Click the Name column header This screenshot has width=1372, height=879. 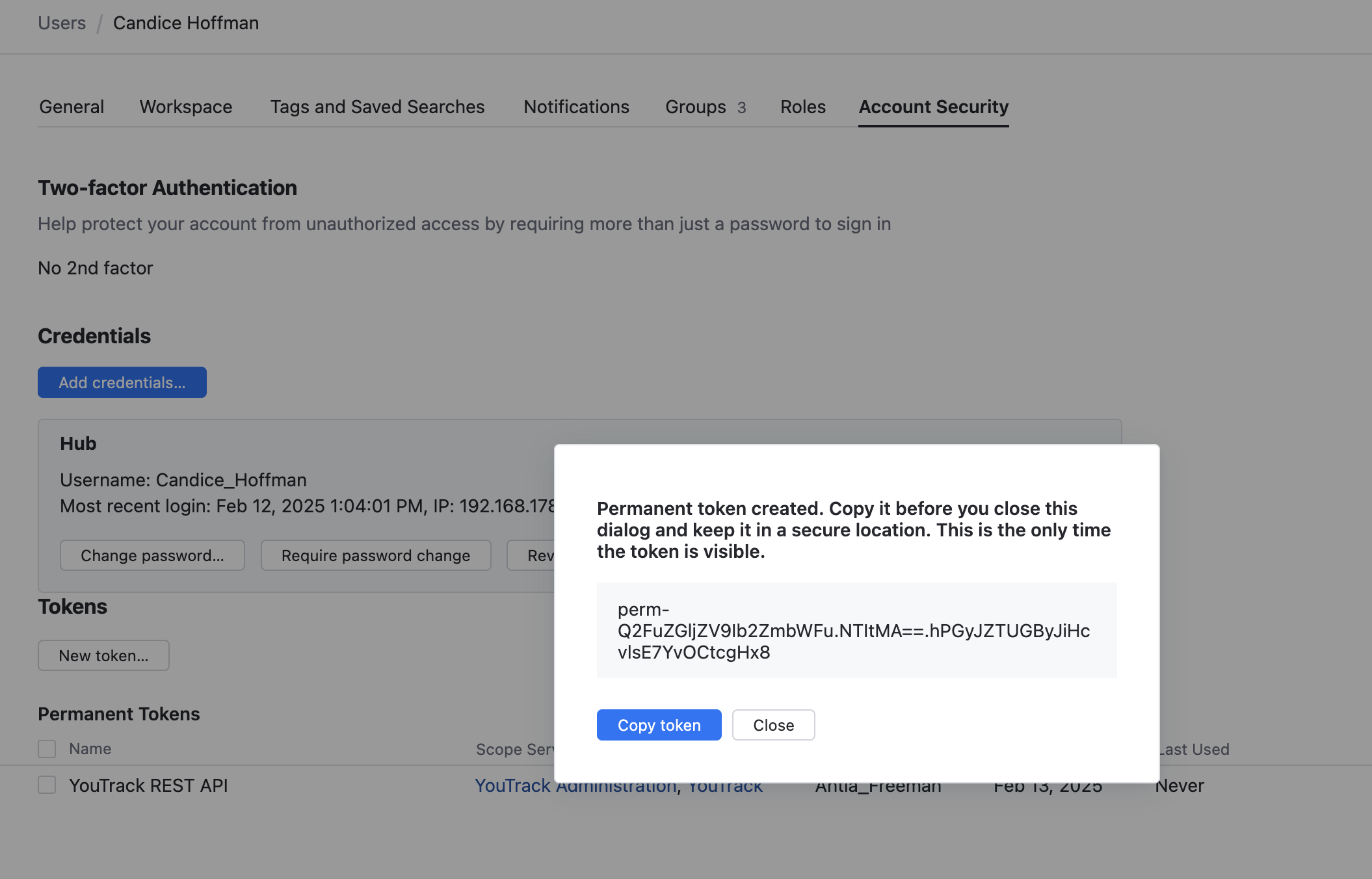click(90, 749)
